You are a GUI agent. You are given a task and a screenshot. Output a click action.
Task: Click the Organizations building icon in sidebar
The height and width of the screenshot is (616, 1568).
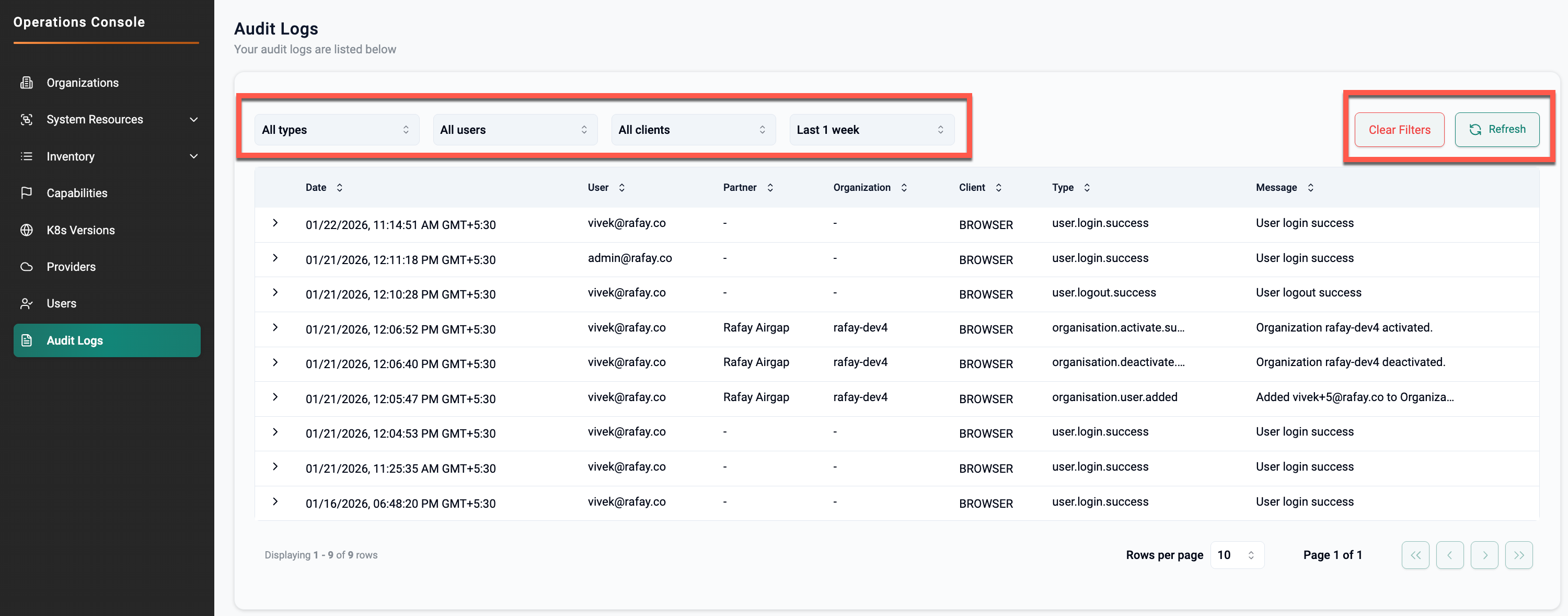click(x=26, y=83)
